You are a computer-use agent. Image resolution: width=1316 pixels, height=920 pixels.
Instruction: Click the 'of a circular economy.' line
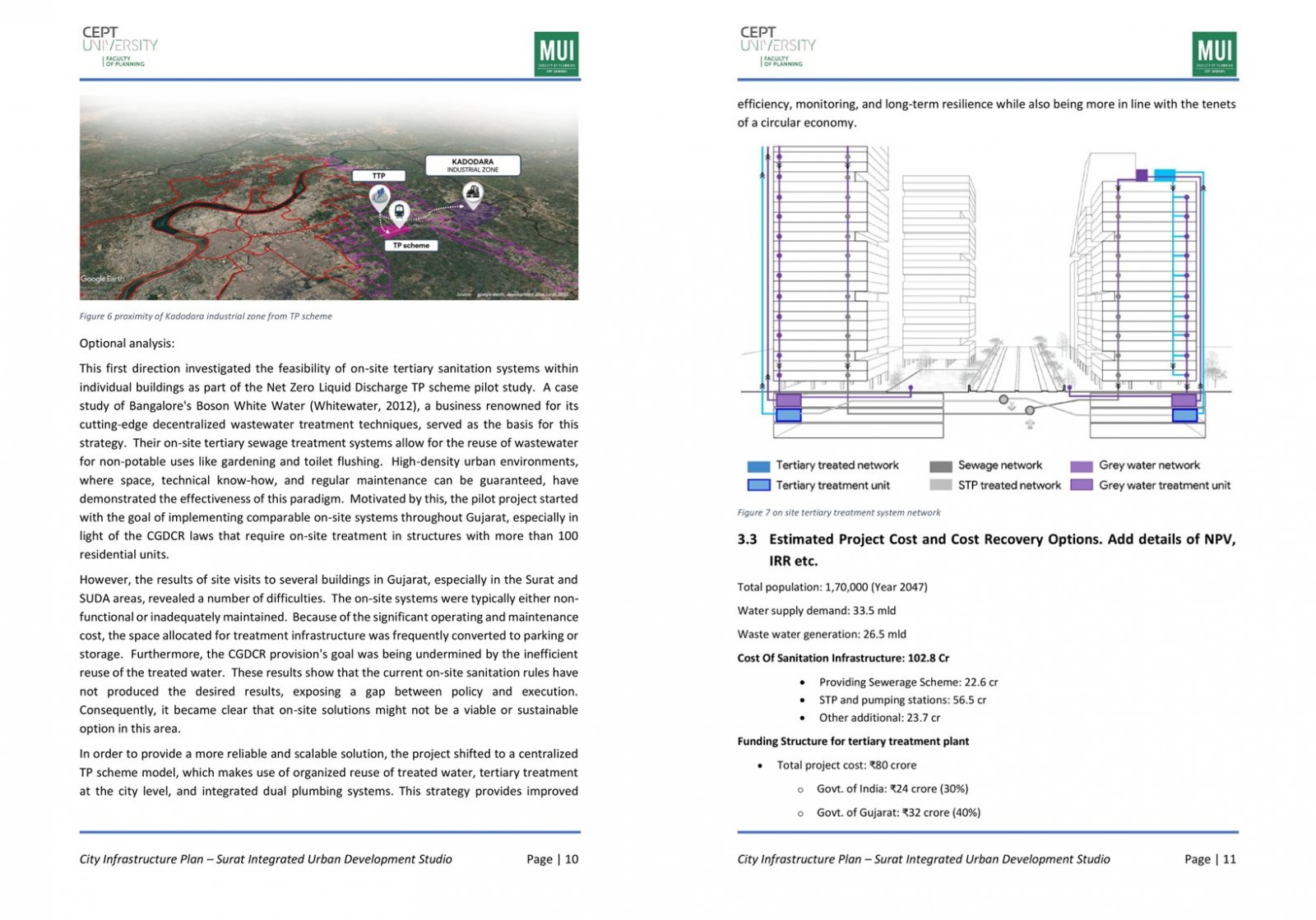(x=797, y=123)
